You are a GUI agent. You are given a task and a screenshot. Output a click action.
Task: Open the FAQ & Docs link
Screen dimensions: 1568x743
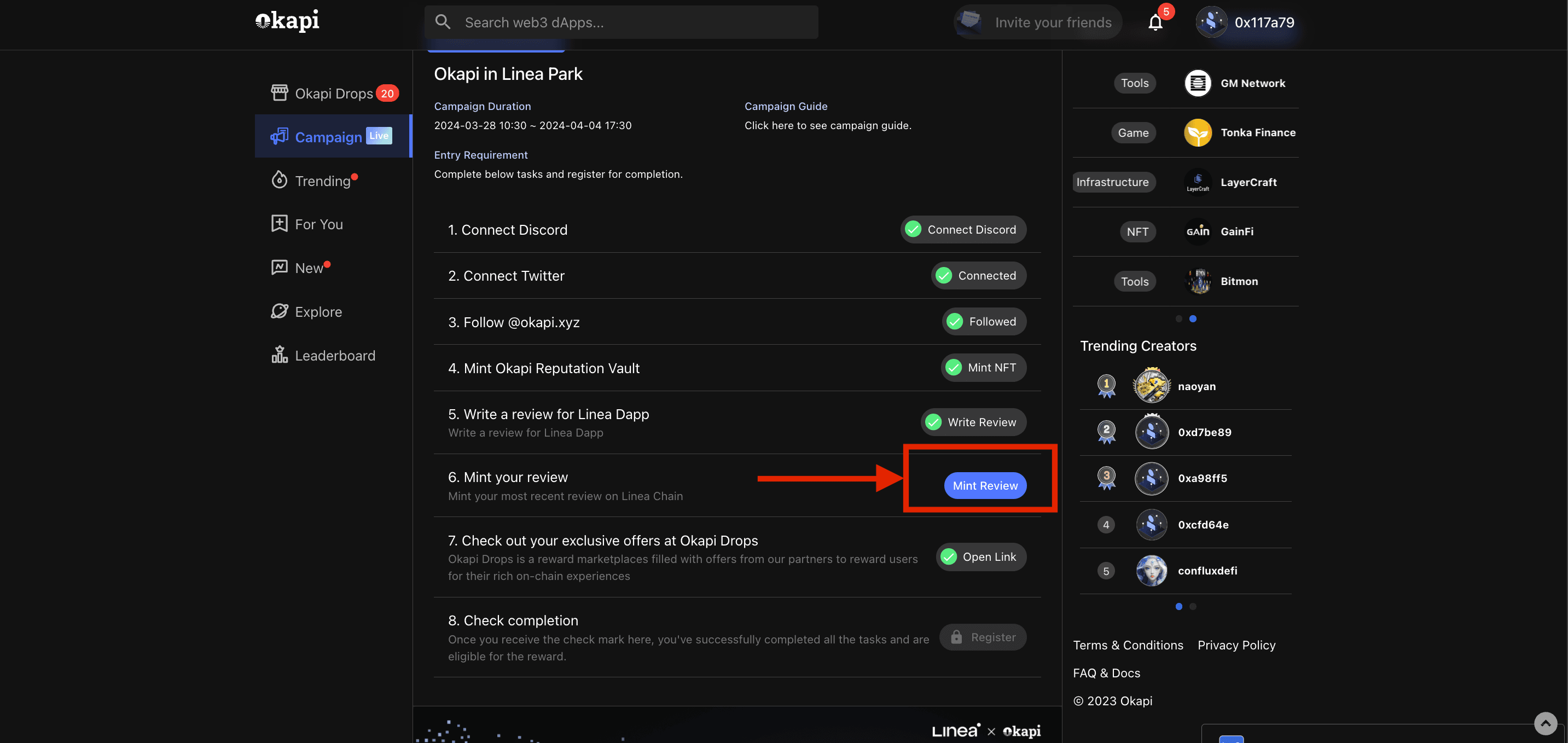(x=1106, y=673)
